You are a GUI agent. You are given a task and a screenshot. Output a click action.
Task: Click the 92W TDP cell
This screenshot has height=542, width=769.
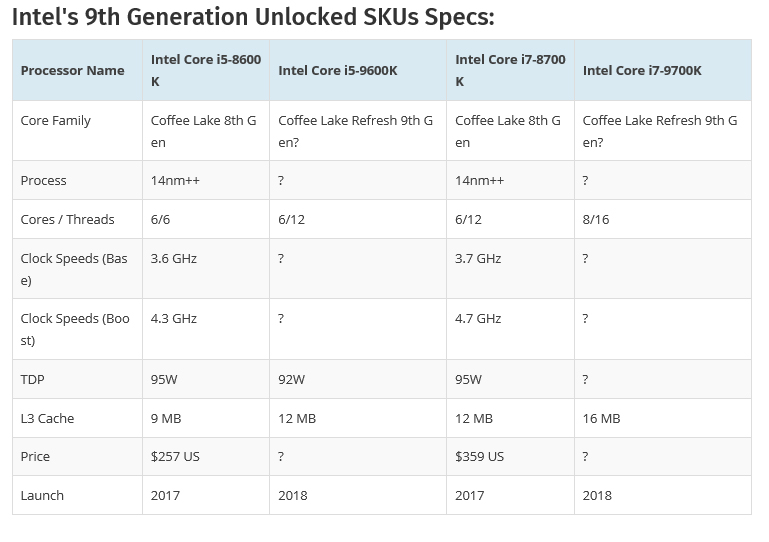coord(291,379)
